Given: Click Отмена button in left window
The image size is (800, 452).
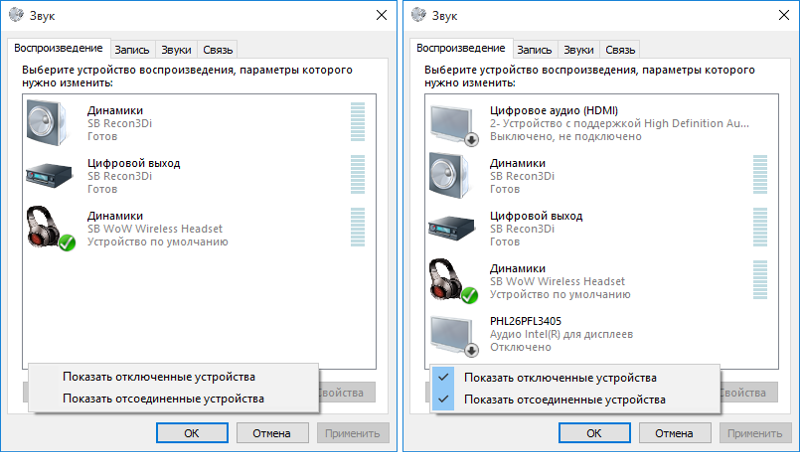Looking at the screenshot, I should click(x=272, y=433).
